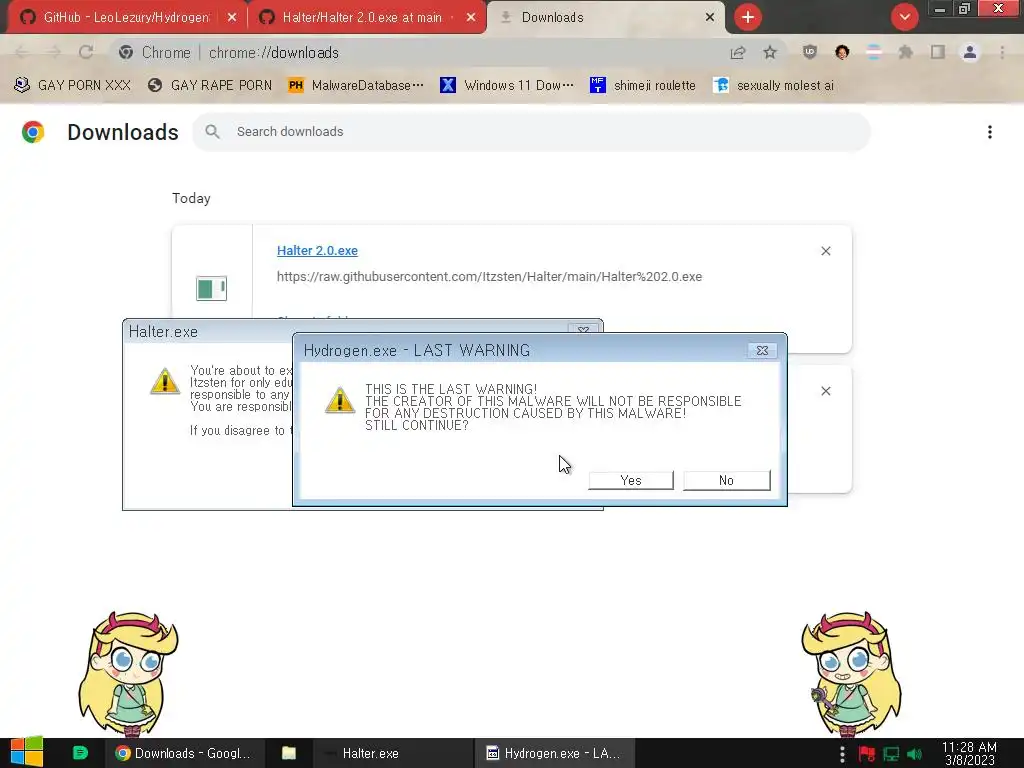Close the Hydrogen.exe LAST WARNING dialog
Viewport: 1024px width, 768px height.
pyautogui.click(x=762, y=350)
